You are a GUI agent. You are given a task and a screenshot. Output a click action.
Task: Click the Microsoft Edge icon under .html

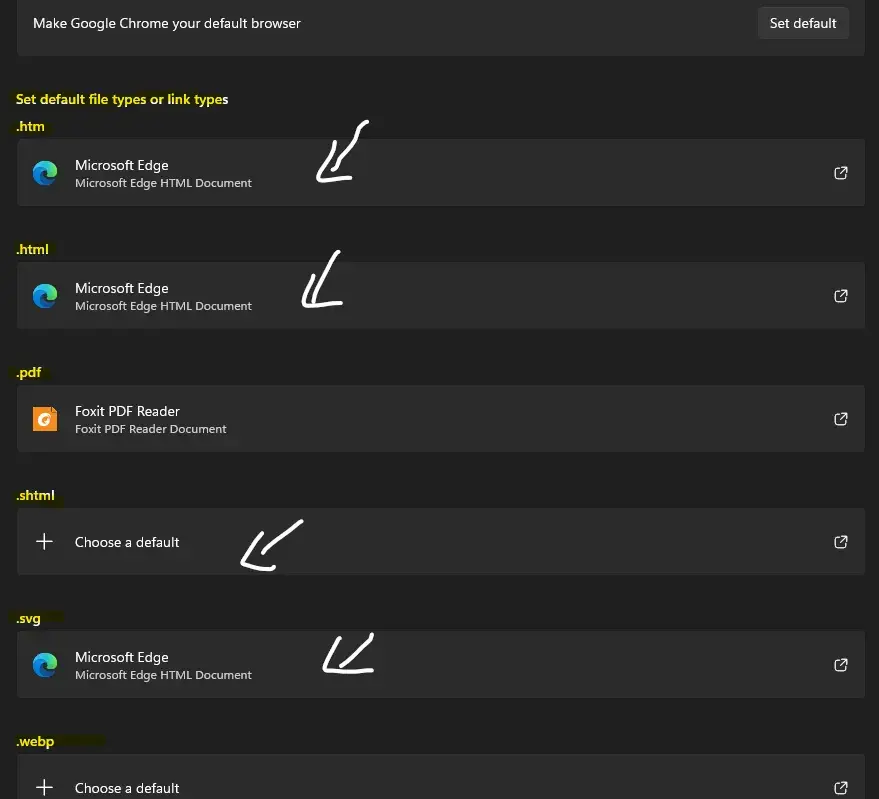point(45,296)
